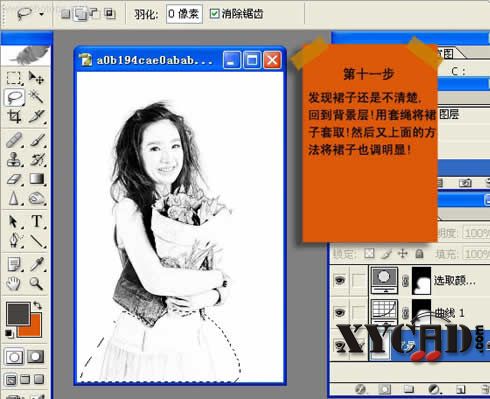Select the Hand tool

point(14,283)
